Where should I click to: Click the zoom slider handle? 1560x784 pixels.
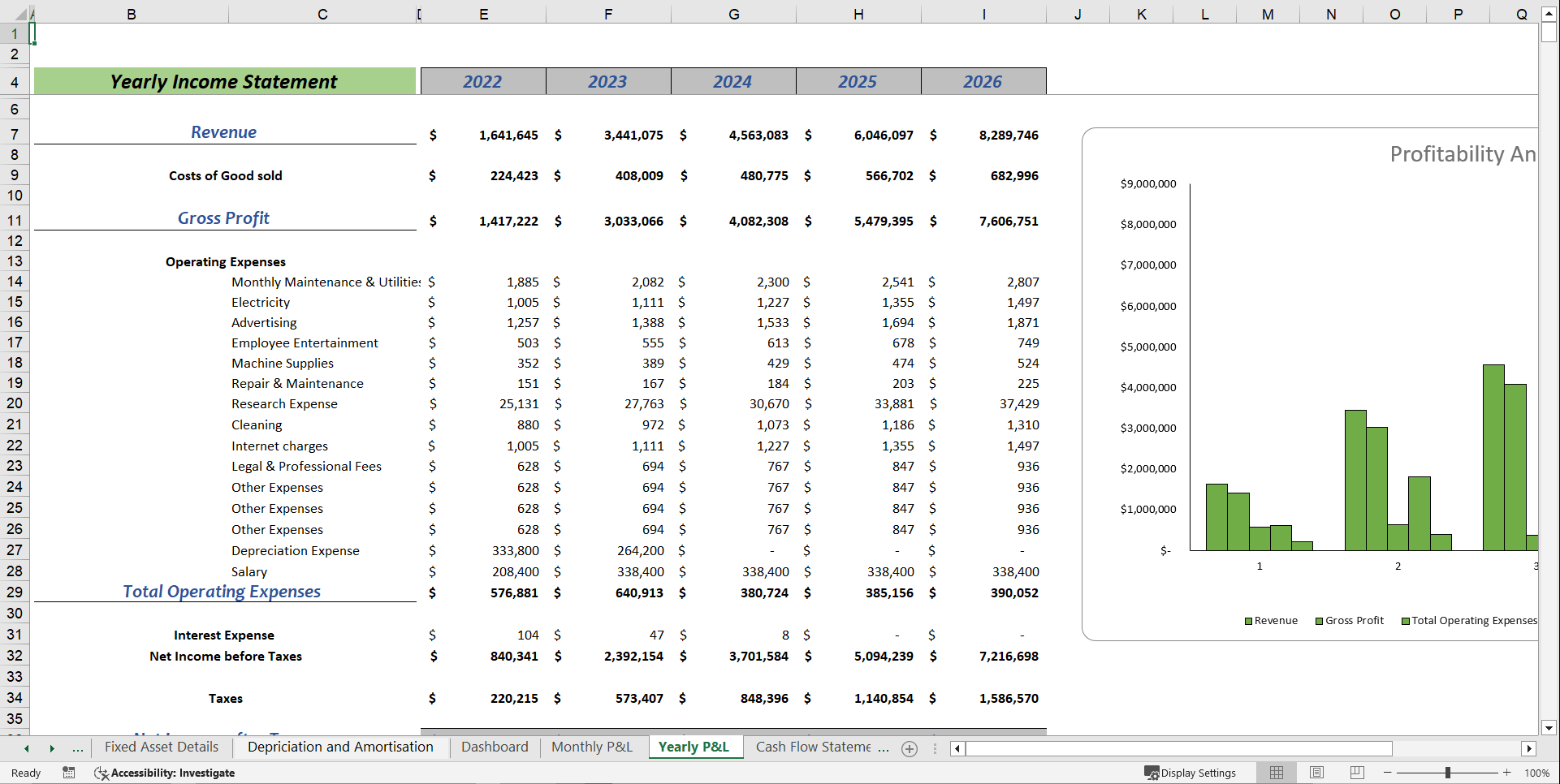tap(1448, 773)
